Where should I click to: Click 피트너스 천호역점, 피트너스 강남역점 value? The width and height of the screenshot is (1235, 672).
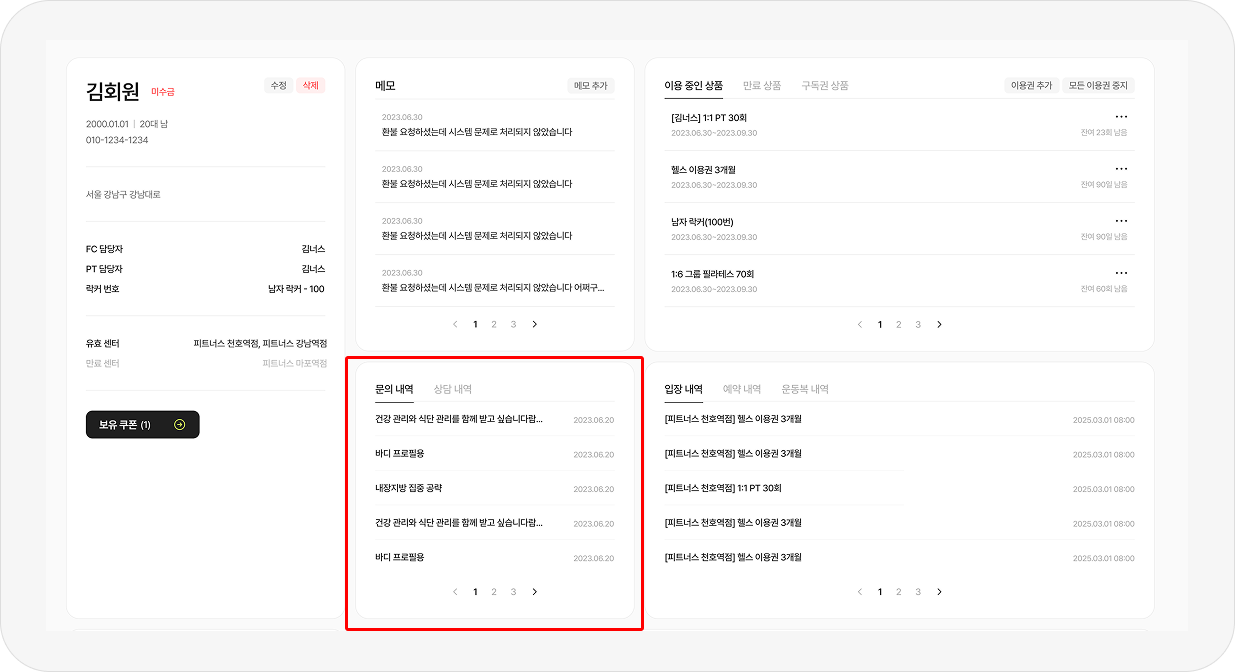click(x=260, y=343)
